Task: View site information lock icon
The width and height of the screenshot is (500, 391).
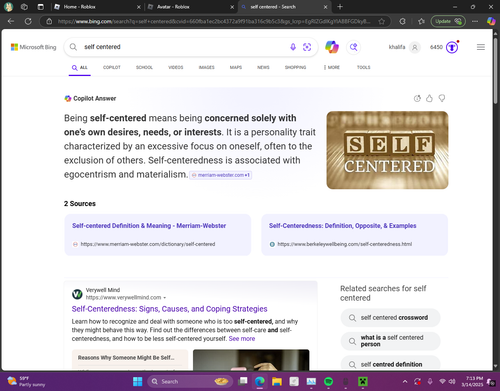Action: click(49, 21)
